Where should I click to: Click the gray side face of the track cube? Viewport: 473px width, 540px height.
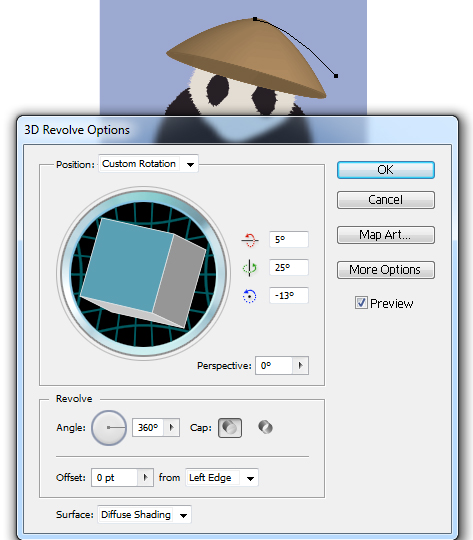[180, 281]
